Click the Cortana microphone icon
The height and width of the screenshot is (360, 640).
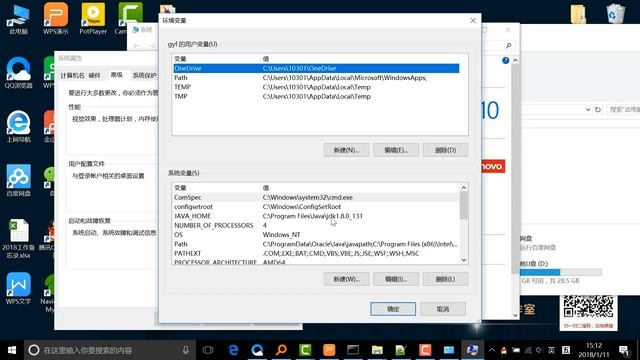[185, 350]
